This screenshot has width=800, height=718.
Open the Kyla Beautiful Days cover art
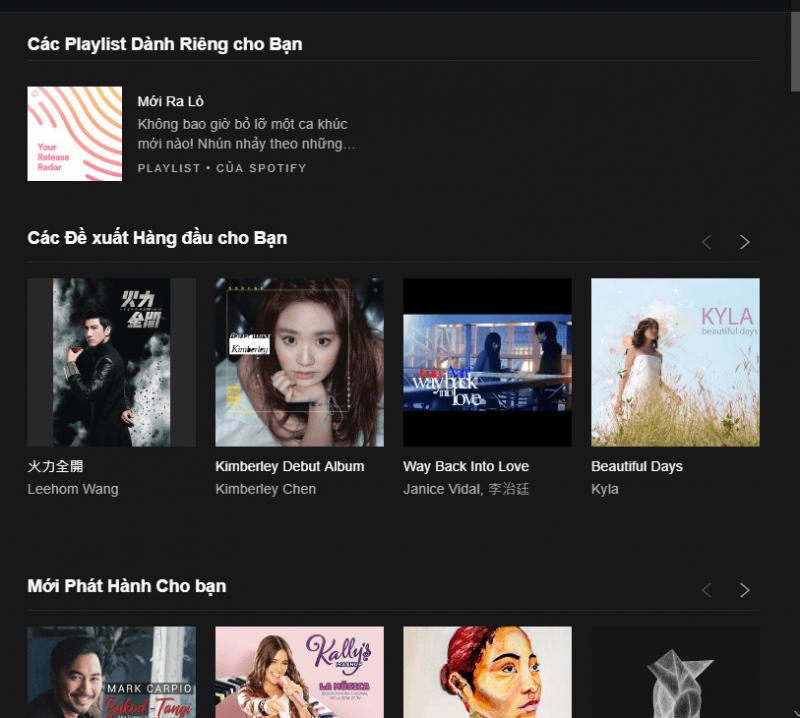click(675, 362)
